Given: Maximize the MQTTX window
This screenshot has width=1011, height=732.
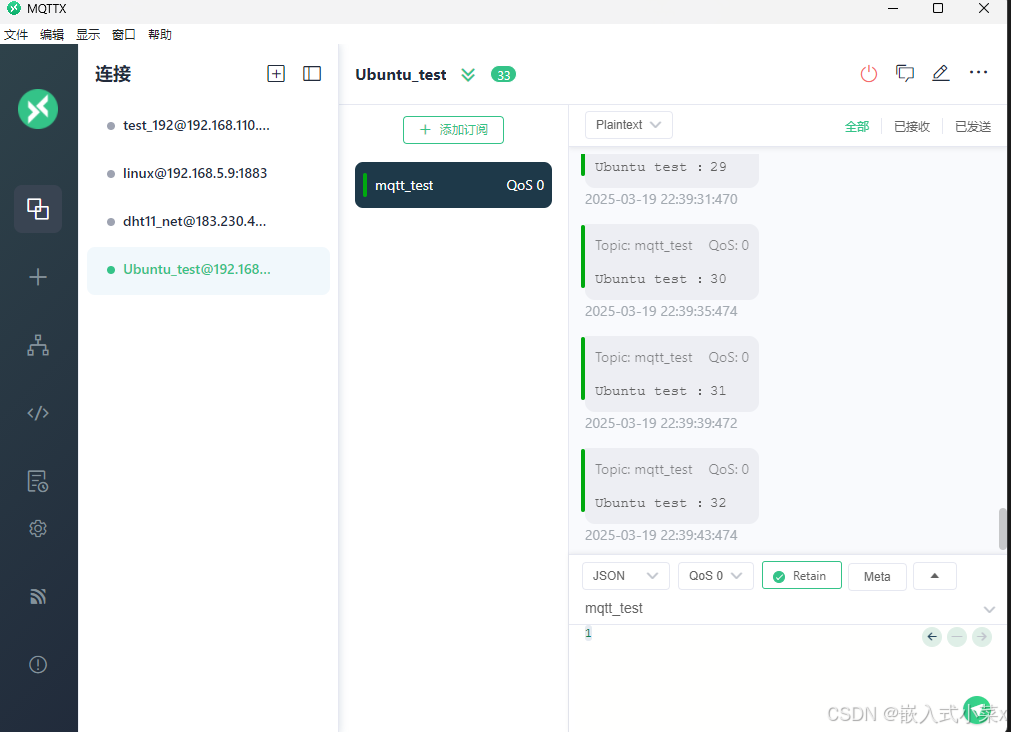Looking at the screenshot, I should pos(938,8).
